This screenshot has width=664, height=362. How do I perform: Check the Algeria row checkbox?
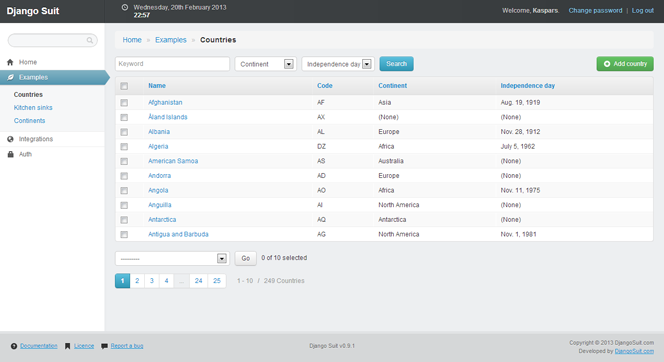point(124,146)
